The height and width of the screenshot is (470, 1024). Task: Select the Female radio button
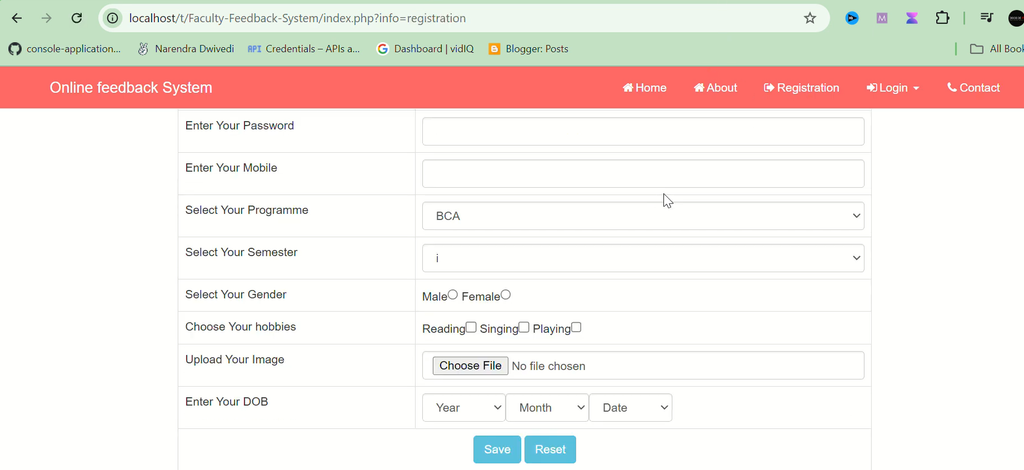[x=505, y=295]
